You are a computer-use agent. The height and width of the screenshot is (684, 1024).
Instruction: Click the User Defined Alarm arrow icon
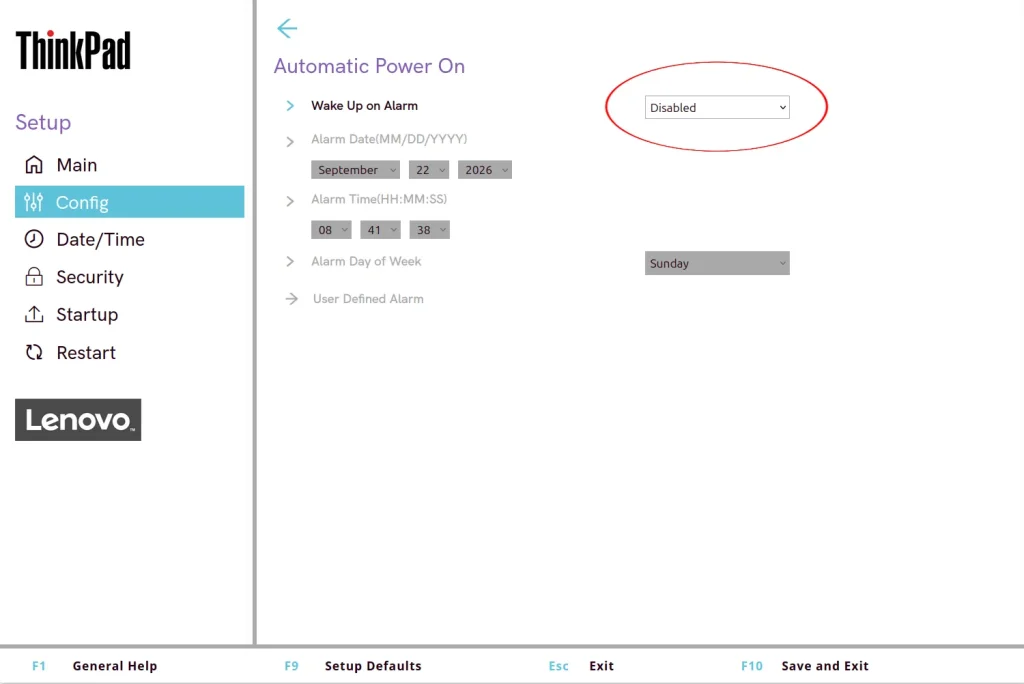point(291,299)
